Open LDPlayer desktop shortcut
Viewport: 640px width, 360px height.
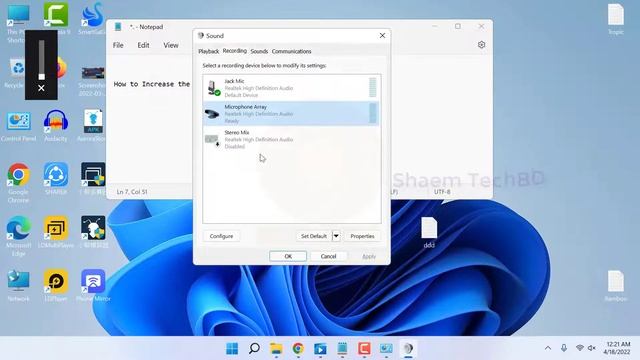[x=56, y=286]
